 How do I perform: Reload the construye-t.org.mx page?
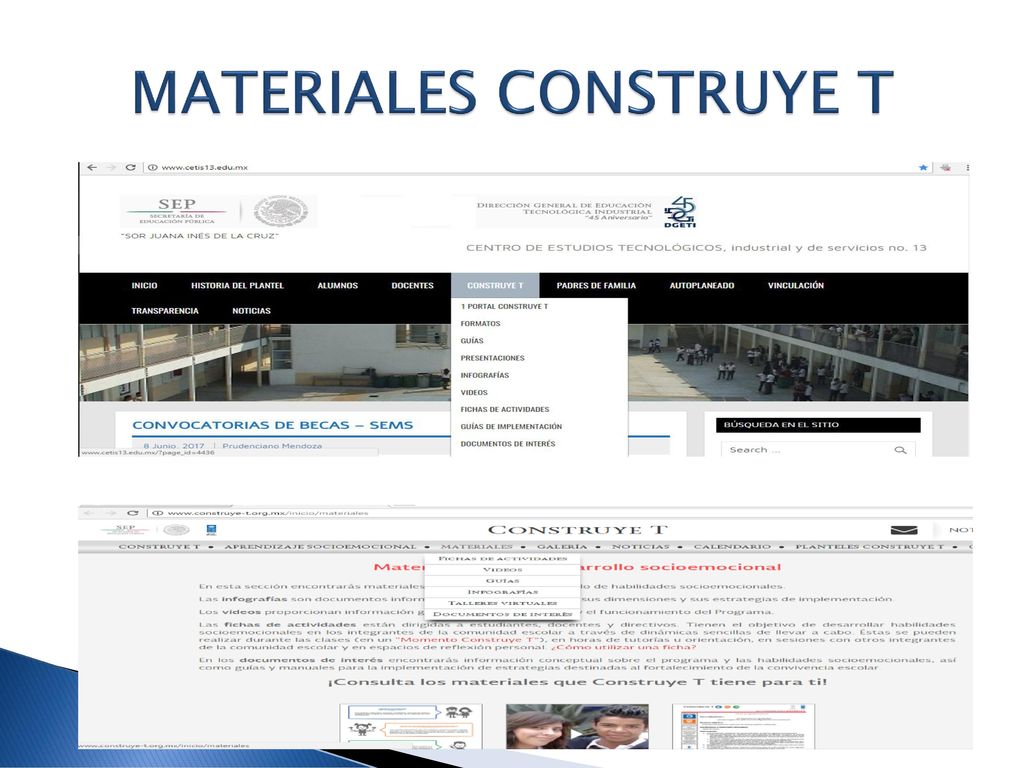133,513
